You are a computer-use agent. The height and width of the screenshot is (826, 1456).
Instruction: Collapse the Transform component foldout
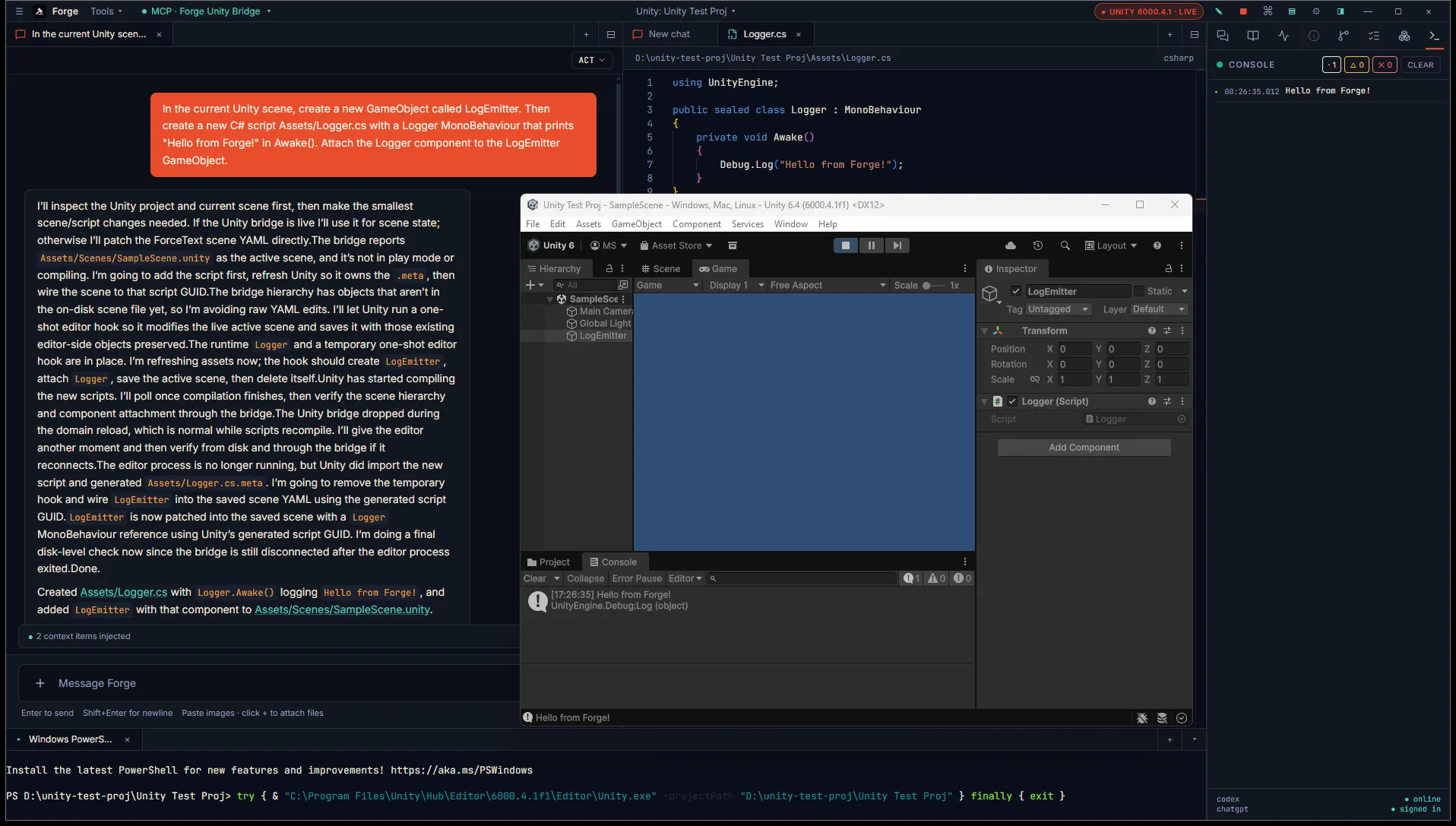coord(985,331)
